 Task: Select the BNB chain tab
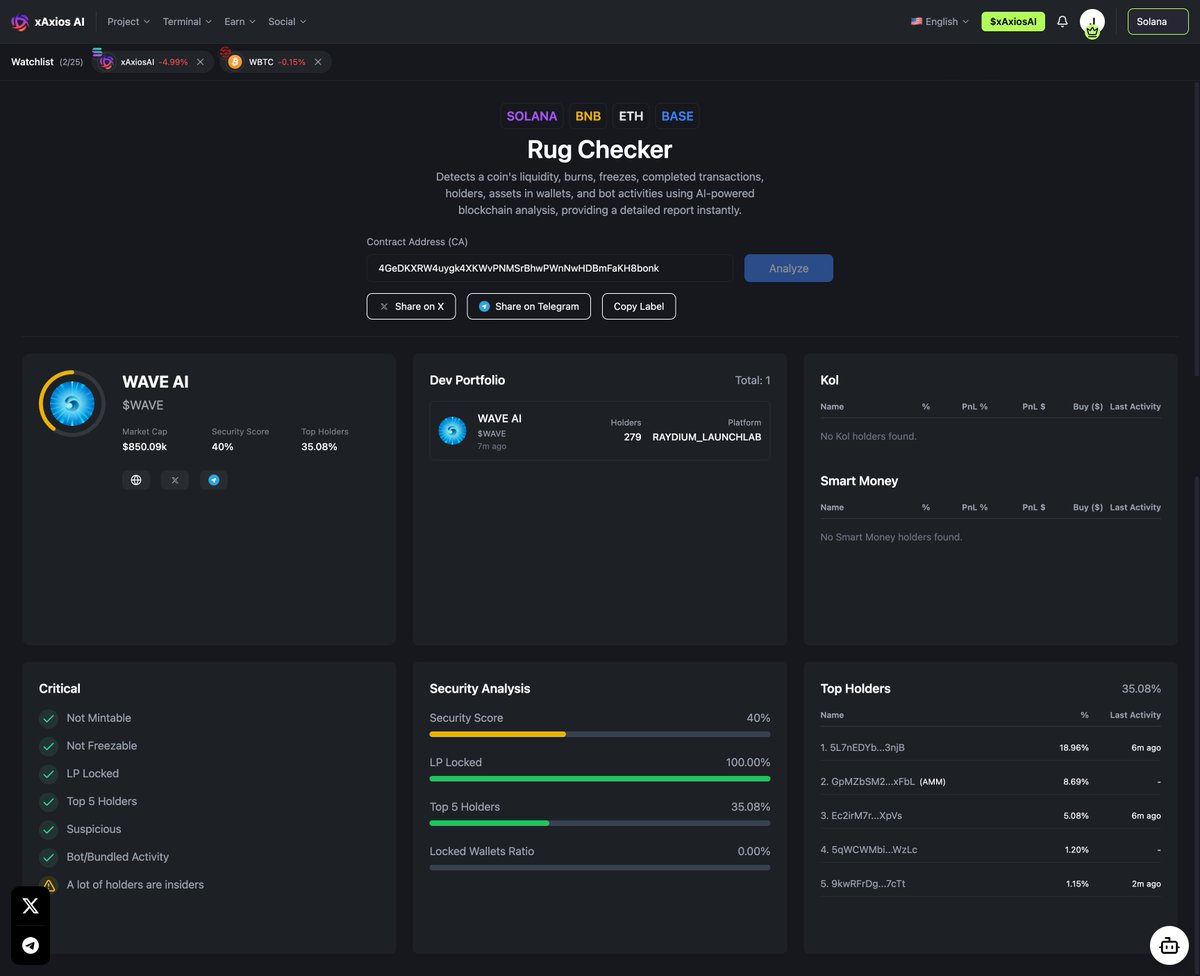click(x=588, y=116)
